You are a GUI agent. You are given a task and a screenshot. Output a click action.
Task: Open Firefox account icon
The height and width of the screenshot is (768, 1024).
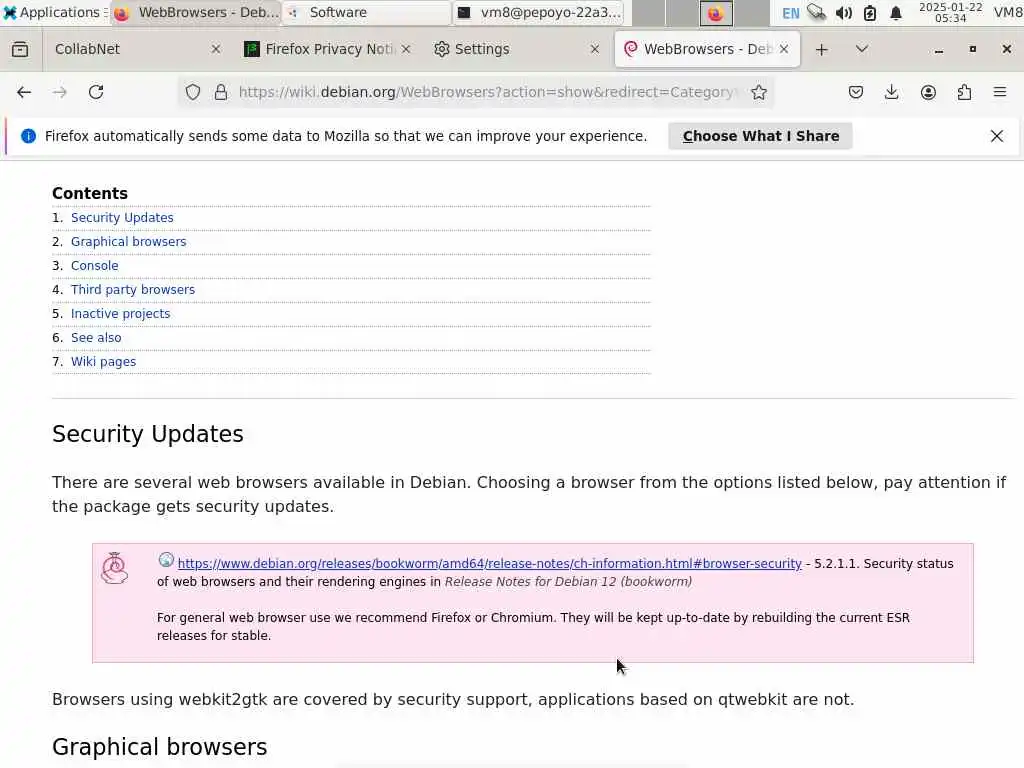(928, 92)
